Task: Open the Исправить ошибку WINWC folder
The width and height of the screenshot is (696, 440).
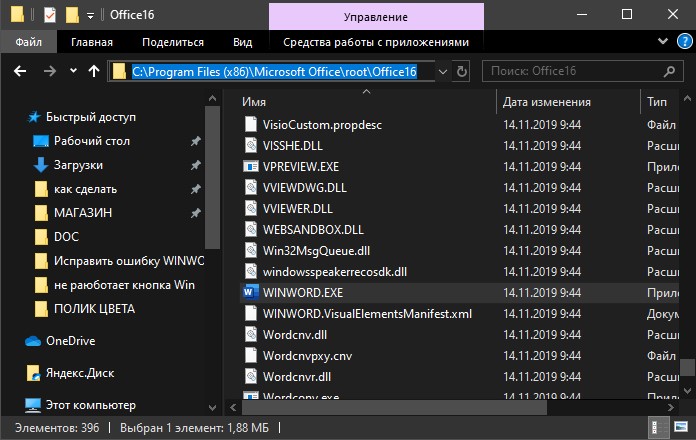Action: 129,261
